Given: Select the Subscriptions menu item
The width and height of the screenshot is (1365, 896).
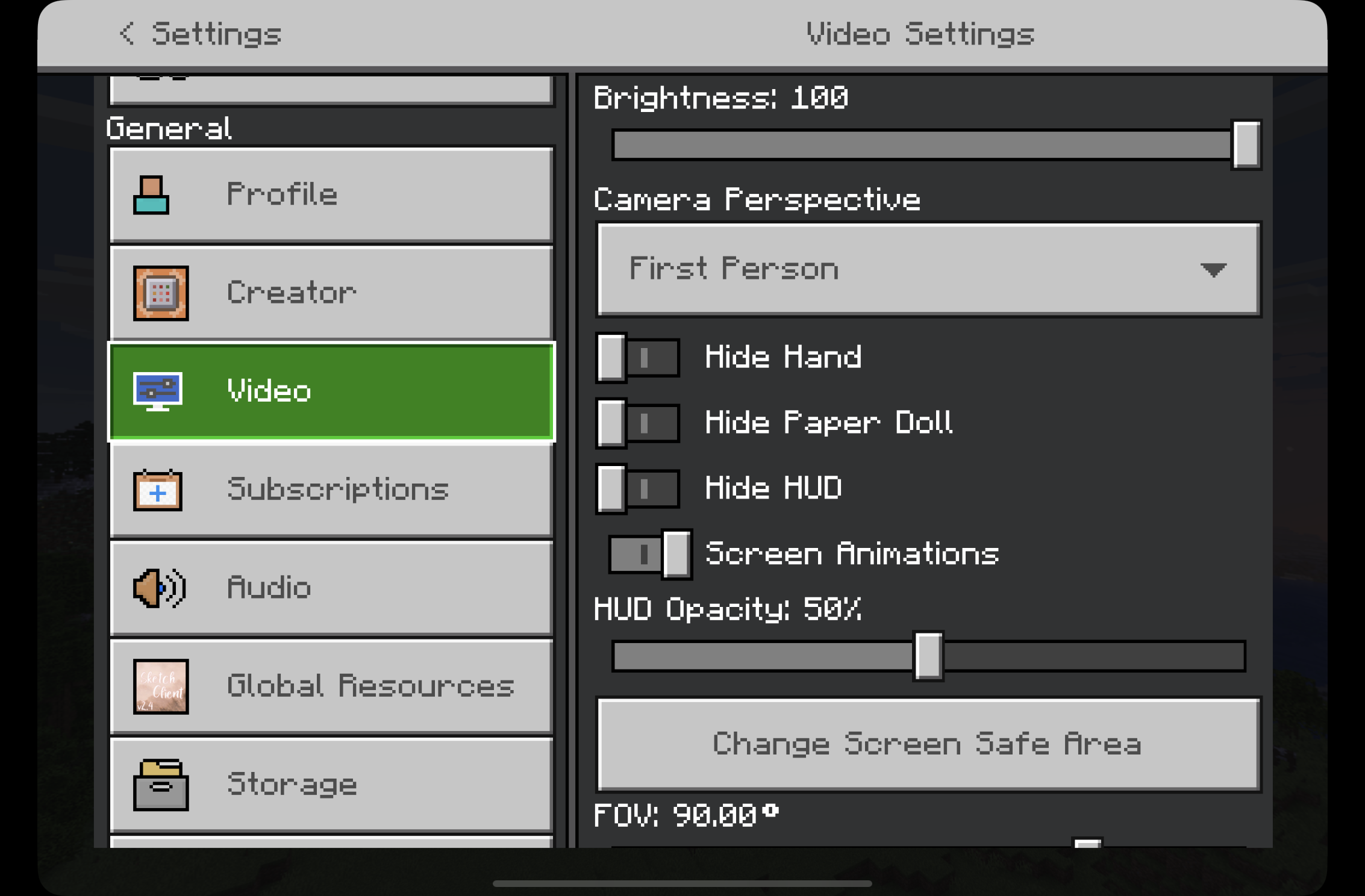Looking at the screenshot, I should point(331,490).
